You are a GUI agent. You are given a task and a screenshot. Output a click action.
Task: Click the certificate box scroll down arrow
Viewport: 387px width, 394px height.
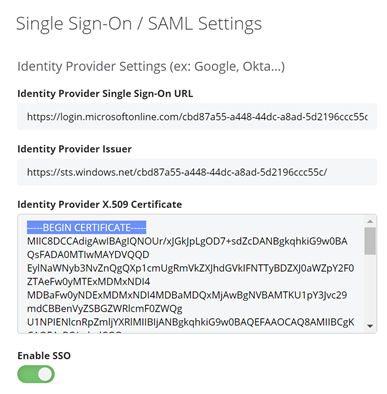(x=370, y=326)
